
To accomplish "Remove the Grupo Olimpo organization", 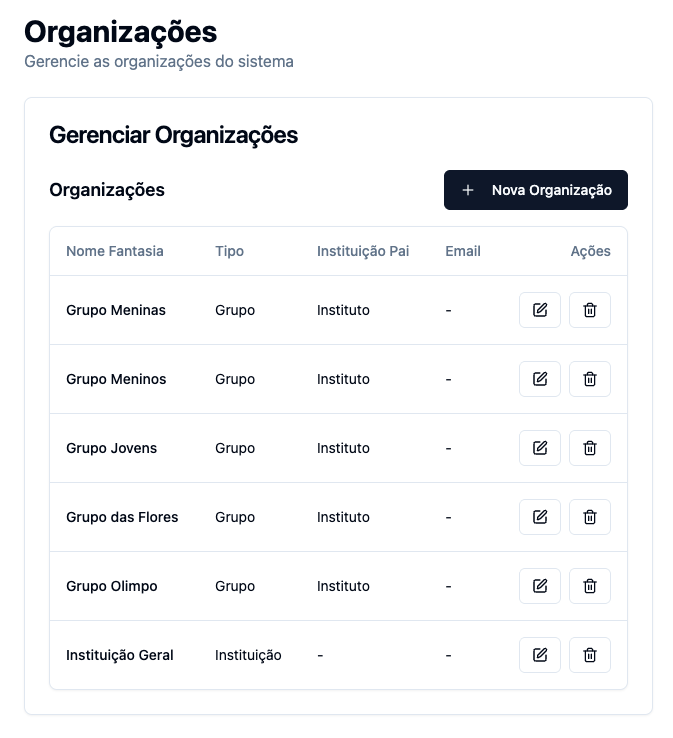I will [x=589, y=586].
